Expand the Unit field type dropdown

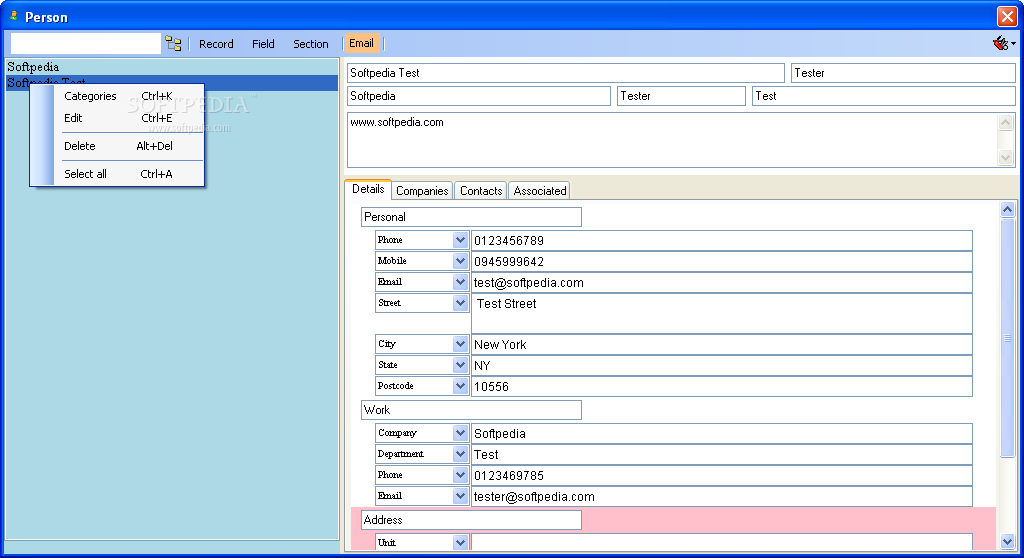[x=460, y=542]
